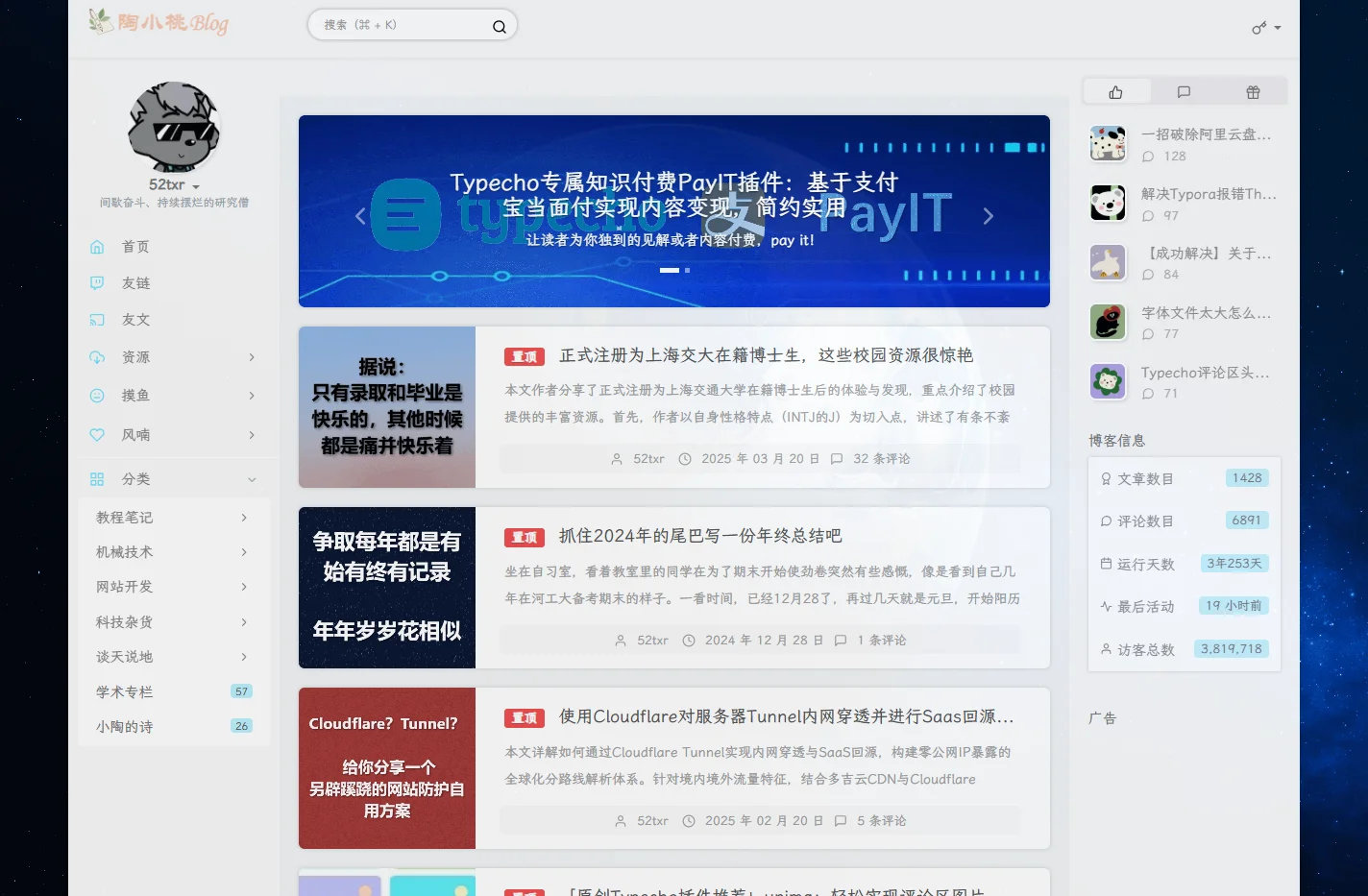
Task: Switch to the gift box tab
Action: [1253, 92]
